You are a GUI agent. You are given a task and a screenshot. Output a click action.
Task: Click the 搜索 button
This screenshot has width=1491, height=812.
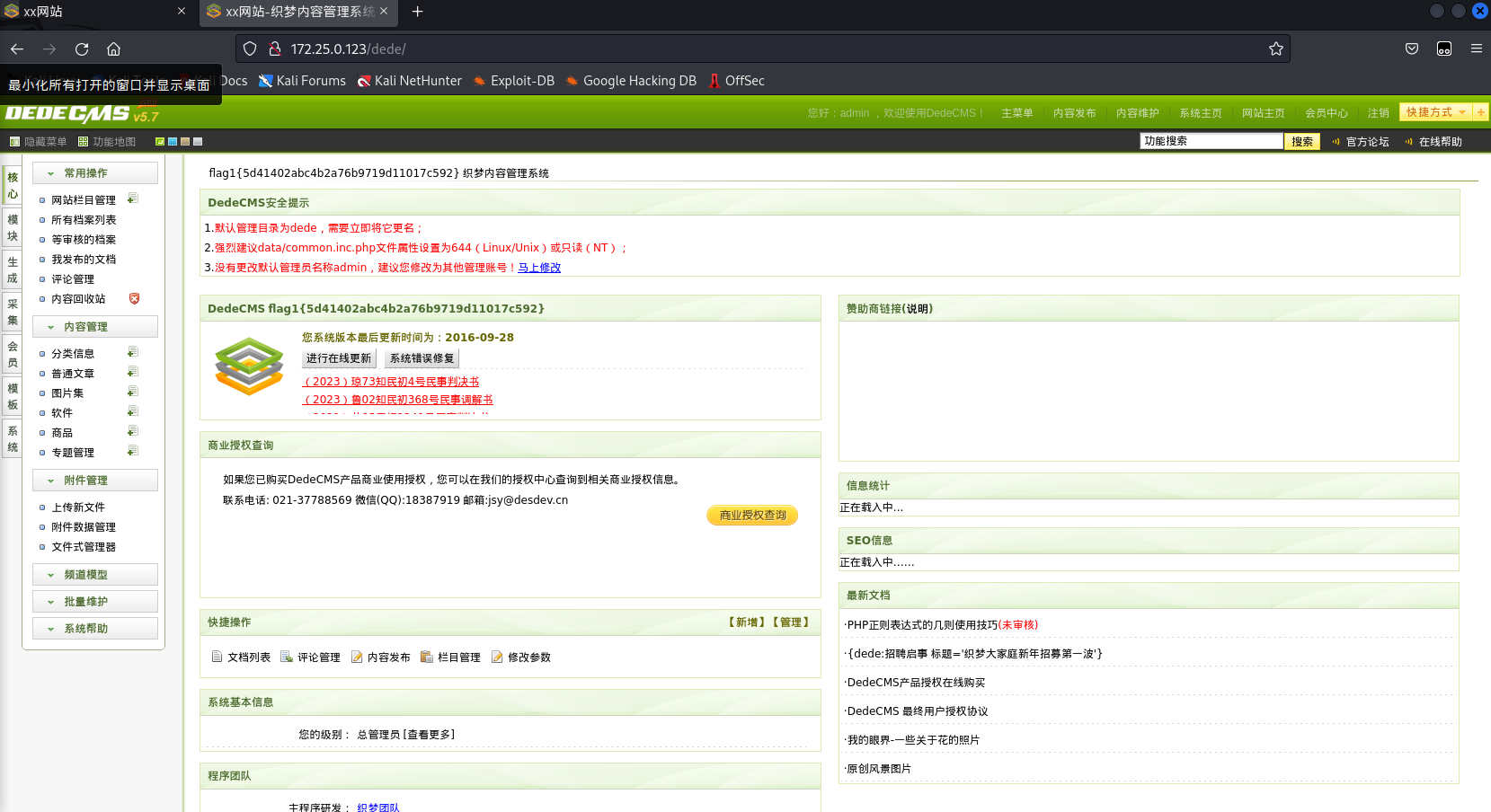[1302, 141]
